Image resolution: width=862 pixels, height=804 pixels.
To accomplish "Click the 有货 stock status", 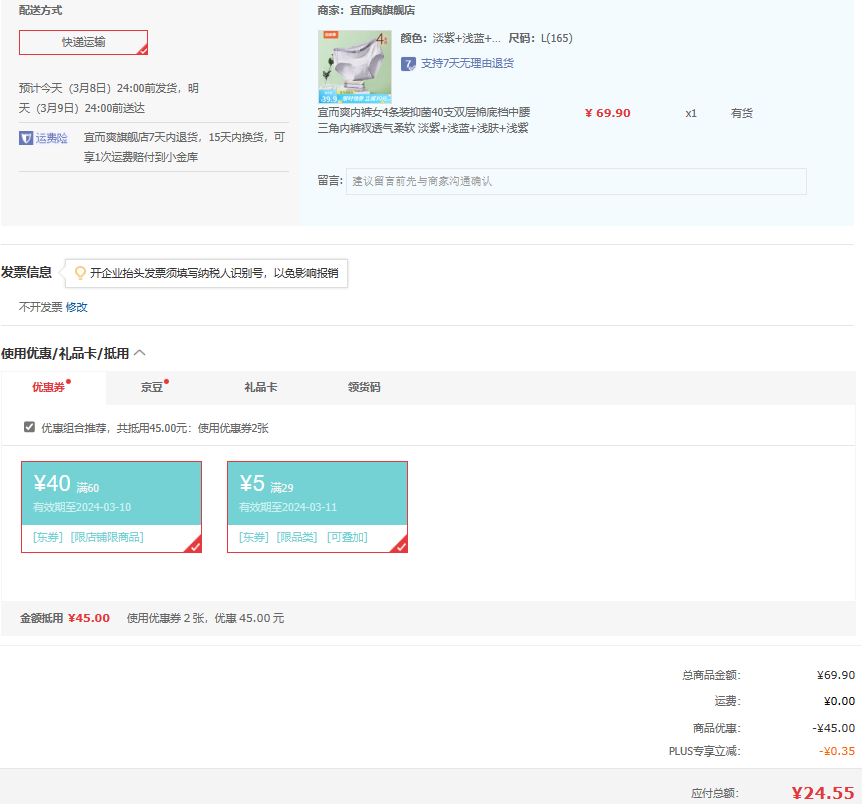I will click(x=742, y=113).
